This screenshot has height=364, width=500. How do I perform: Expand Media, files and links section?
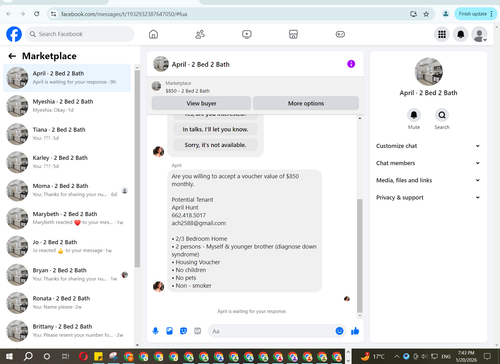click(x=428, y=180)
